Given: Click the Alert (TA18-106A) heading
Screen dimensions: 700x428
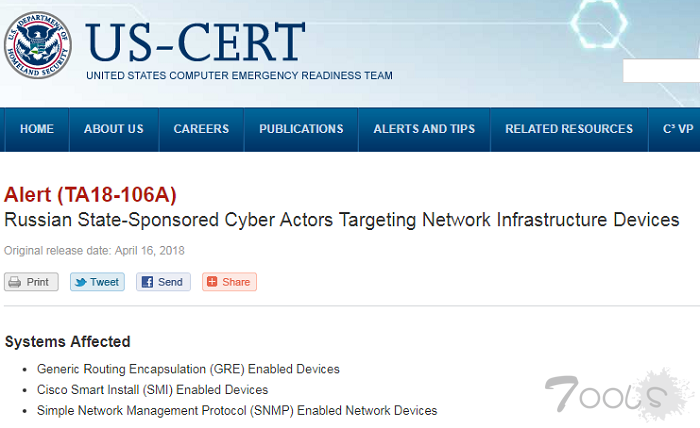Looking at the screenshot, I should pyautogui.click(x=90, y=194).
